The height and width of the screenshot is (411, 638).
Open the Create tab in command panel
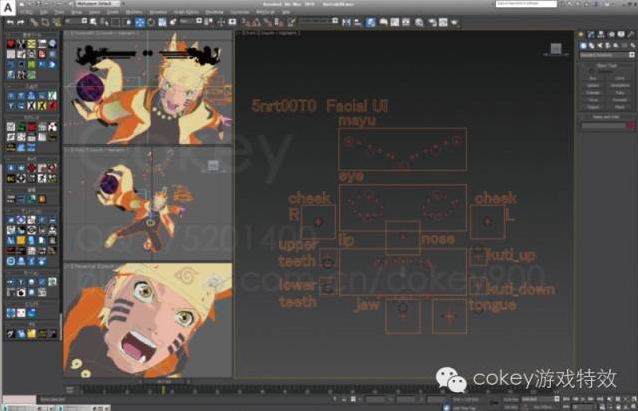583,36
